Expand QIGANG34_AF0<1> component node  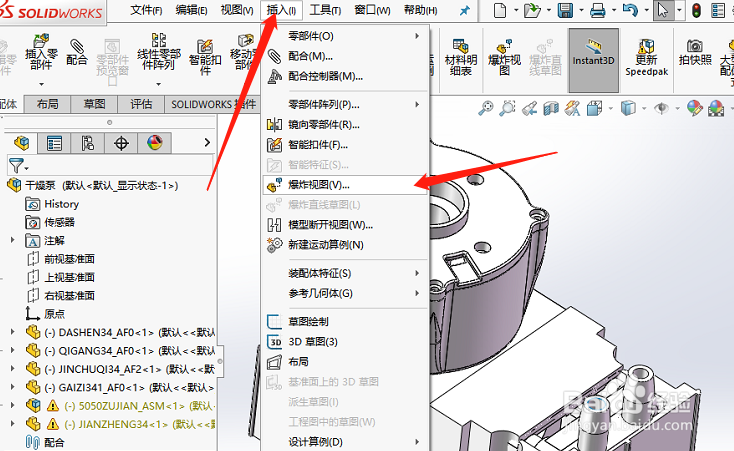[x=13, y=350]
